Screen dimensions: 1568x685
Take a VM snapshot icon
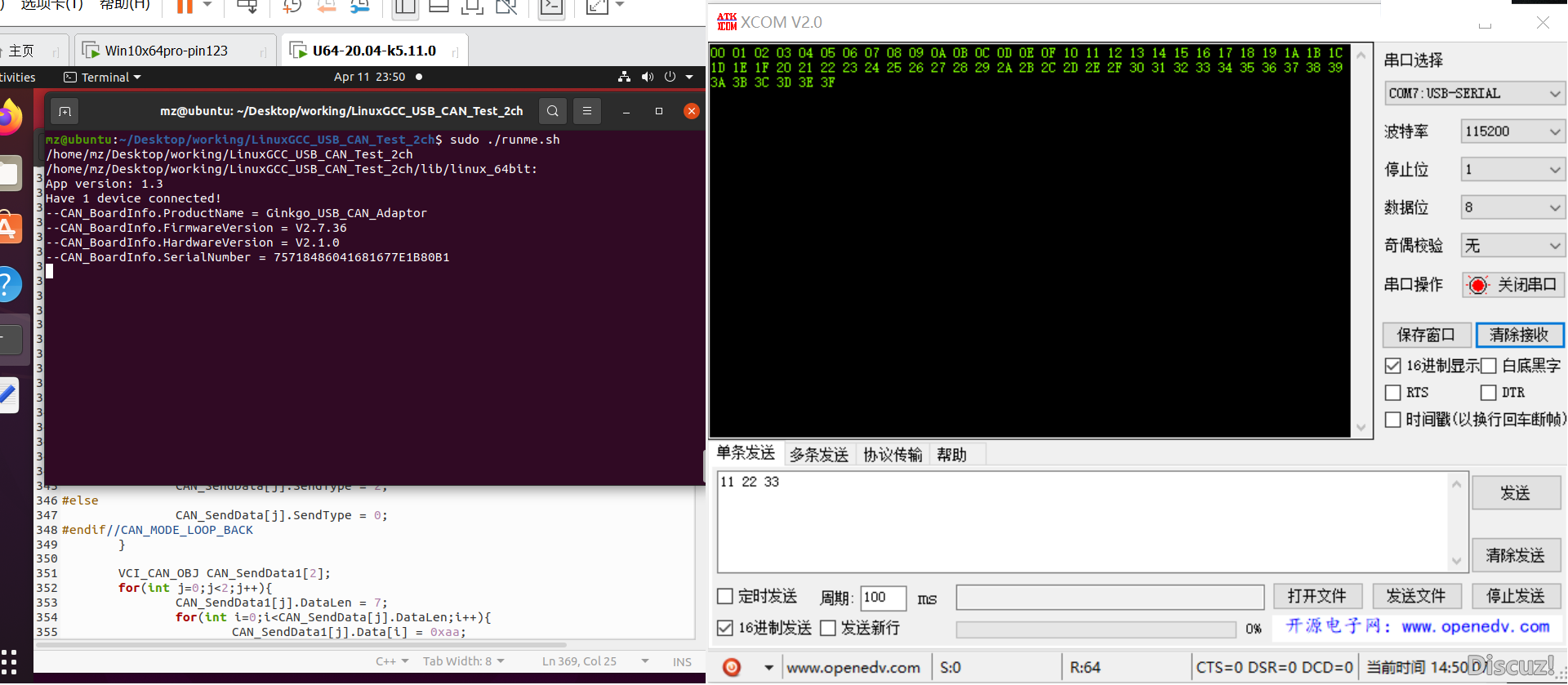292,7
